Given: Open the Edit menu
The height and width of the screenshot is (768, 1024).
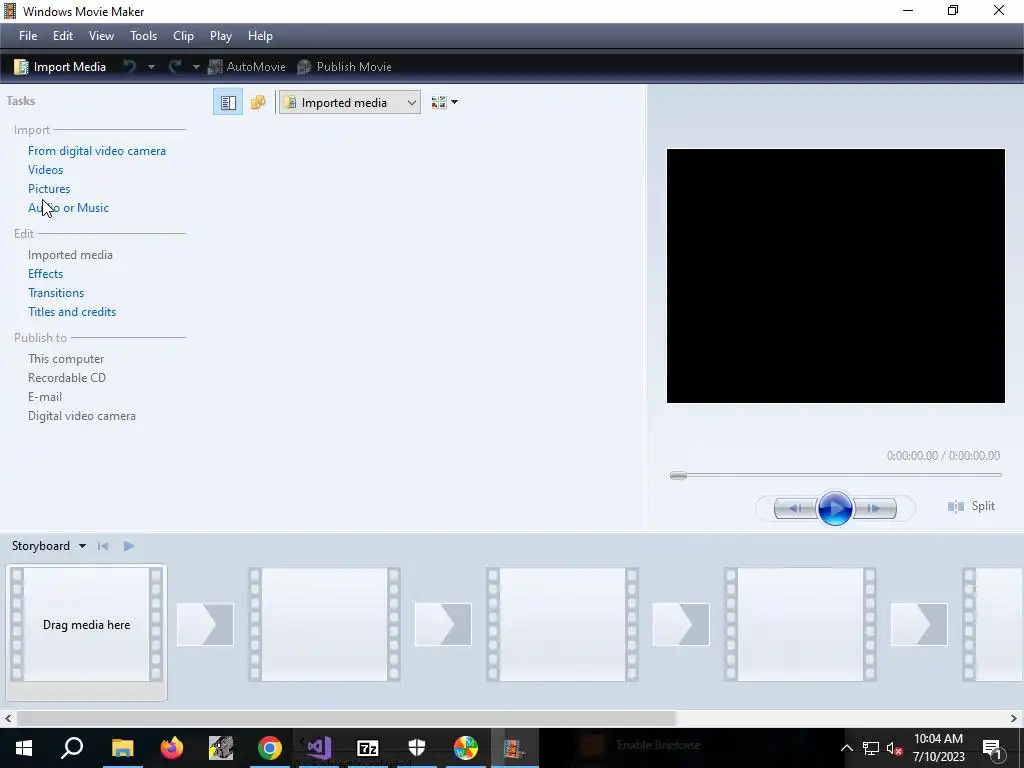Looking at the screenshot, I should [x=63, y=36].
